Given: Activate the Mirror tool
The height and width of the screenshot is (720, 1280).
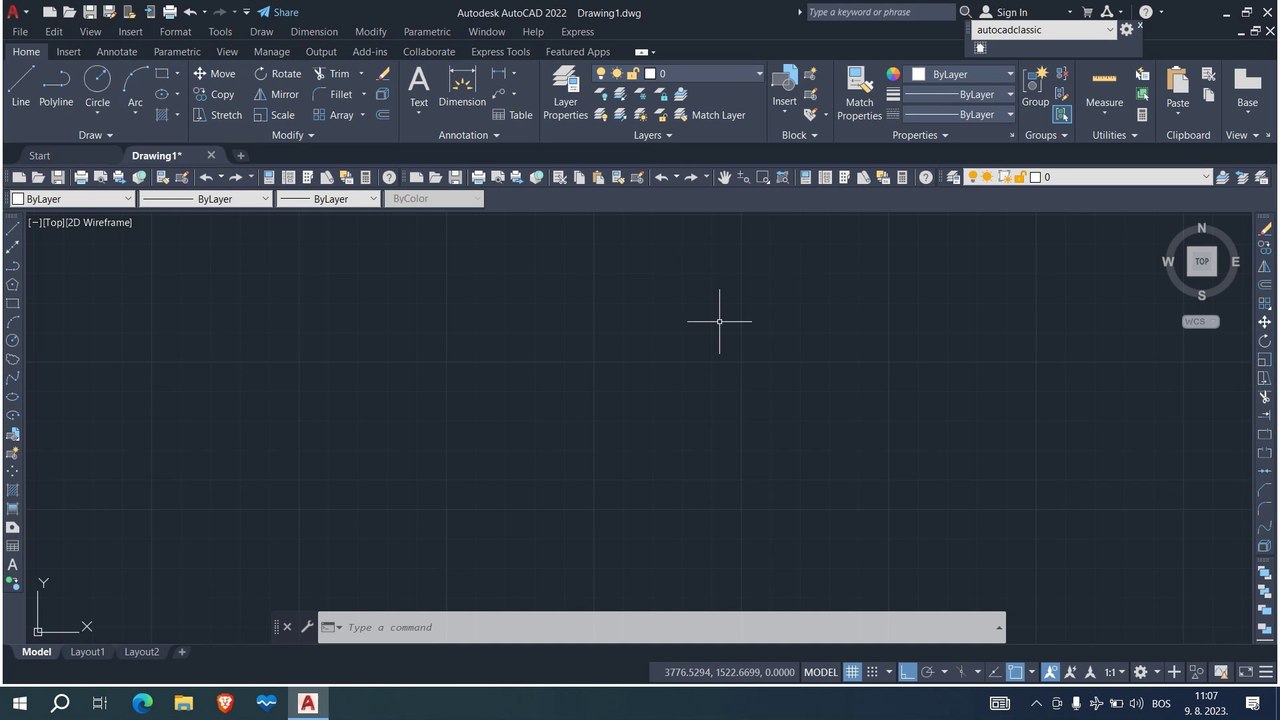Looking at the screenshot, I should coord(276,94).
